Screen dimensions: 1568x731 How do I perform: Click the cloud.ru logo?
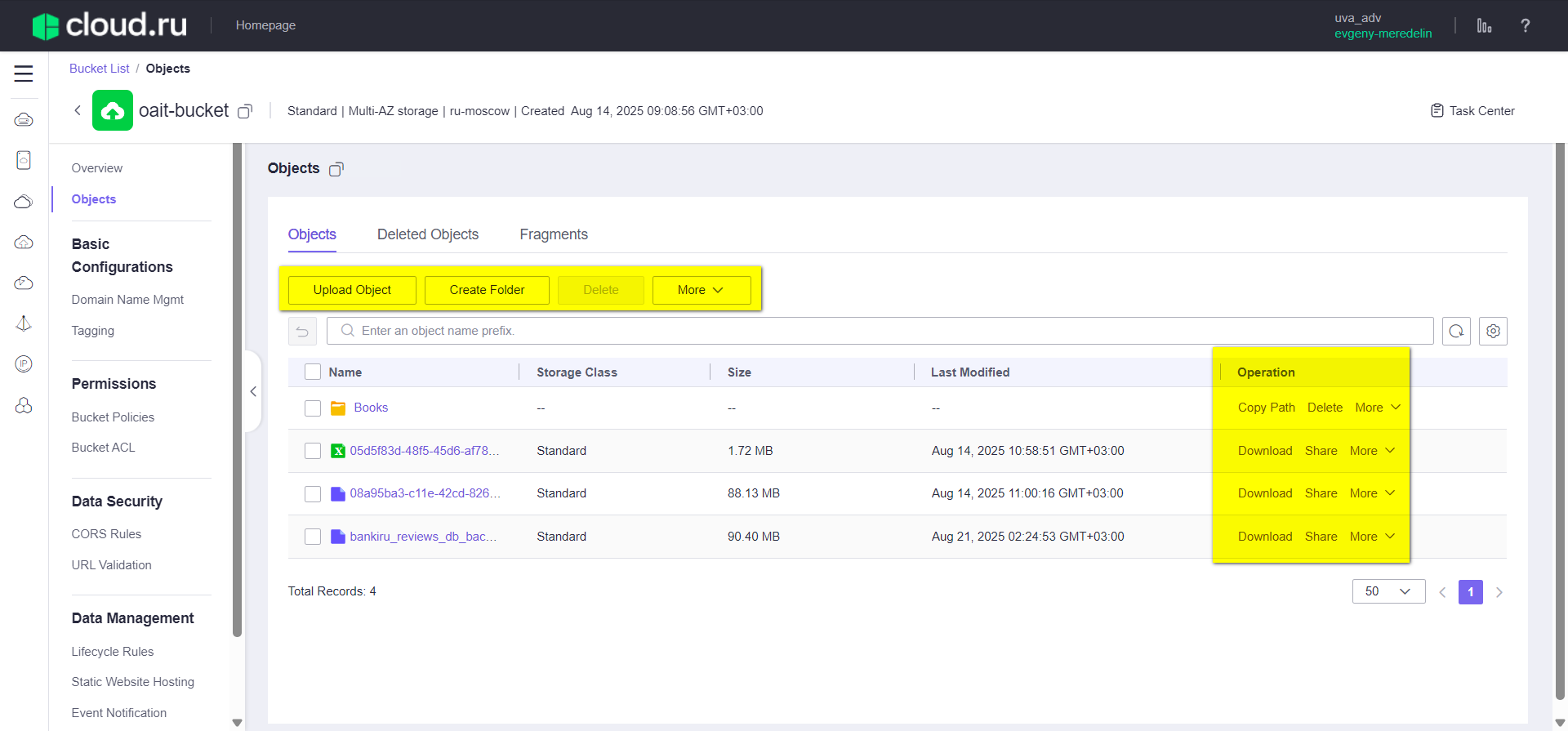point(110,25)
